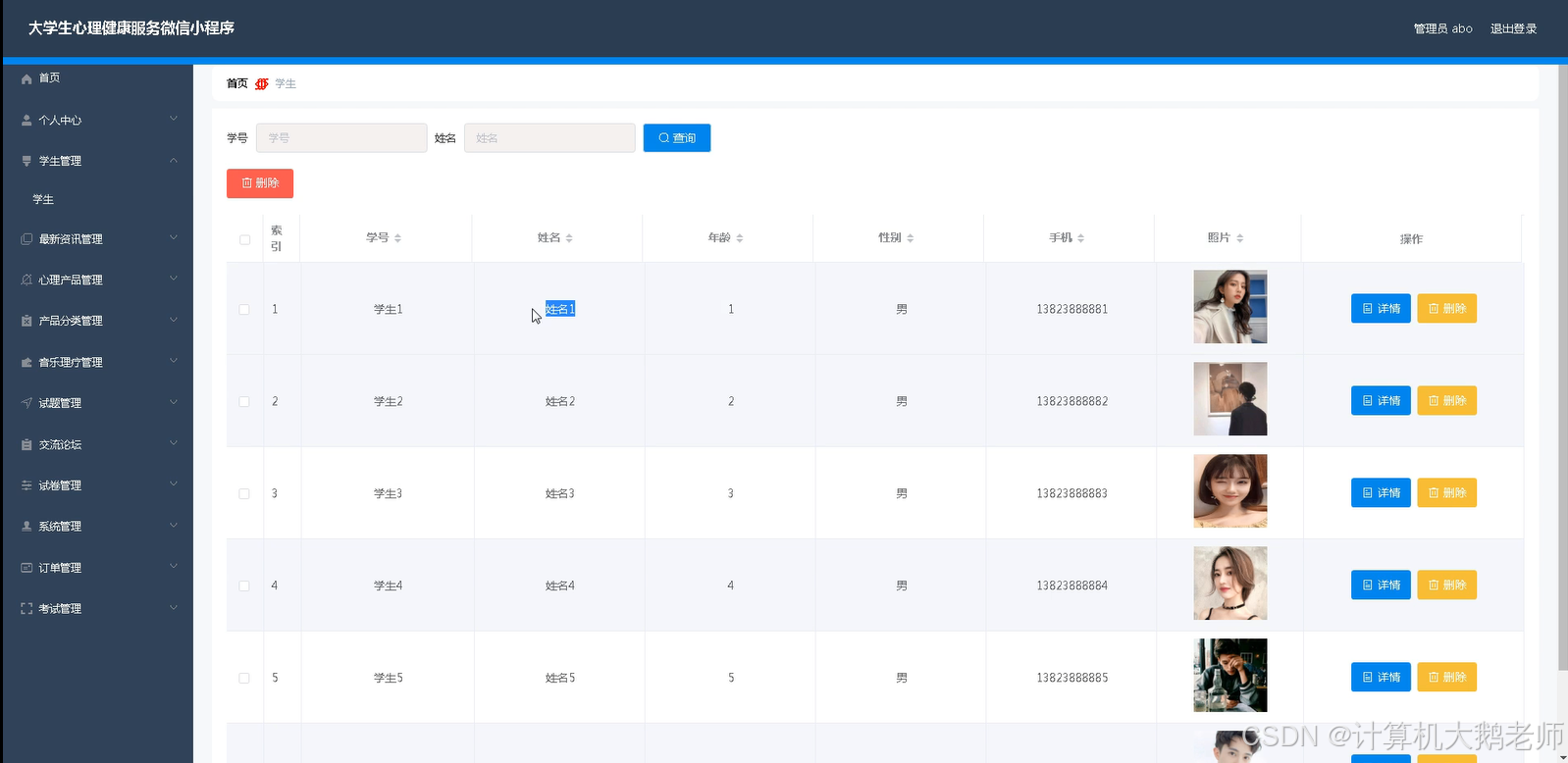Delete row 学生1 with yellow 删除
Image resolution: width=1568 pixels, height=763 pixels.
pos(1446,309)
